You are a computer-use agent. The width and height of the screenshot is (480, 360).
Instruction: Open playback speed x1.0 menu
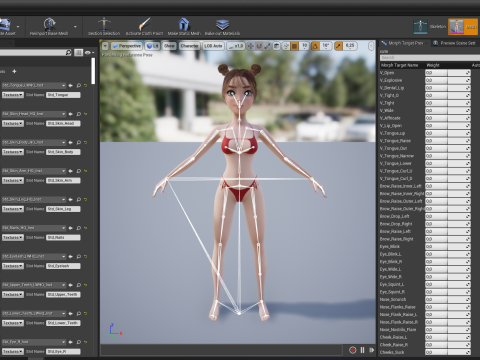coord(236,46)
